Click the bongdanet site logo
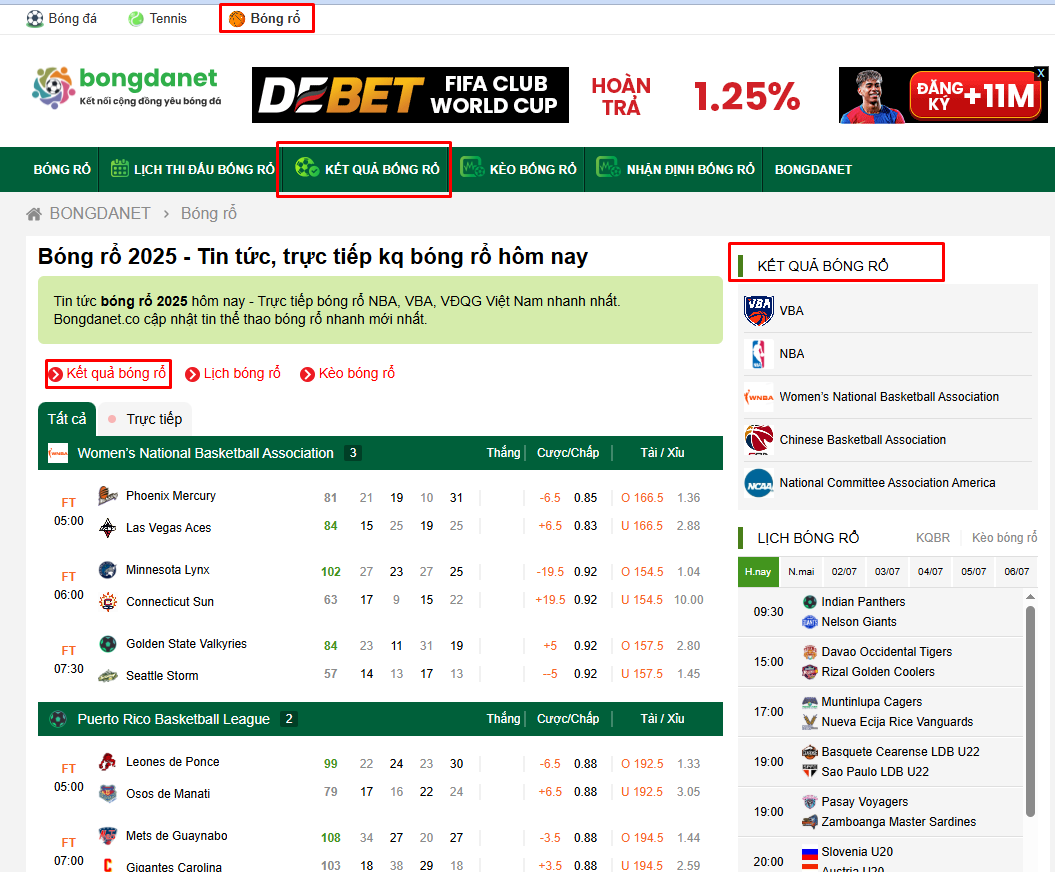 pos(125,88)
